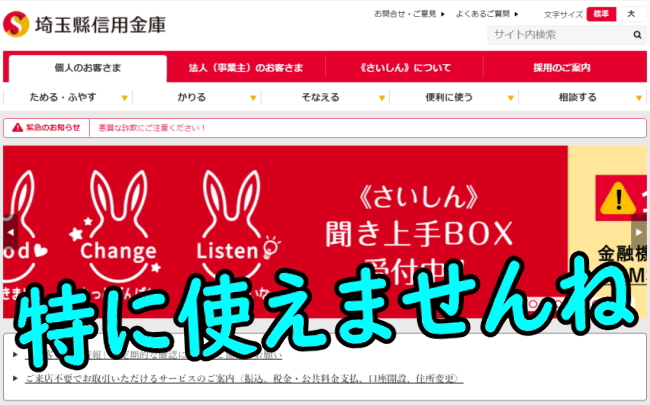Expand the そなえる menu
Viewport: 650px width, 405px height.
[x=325, y=97]
